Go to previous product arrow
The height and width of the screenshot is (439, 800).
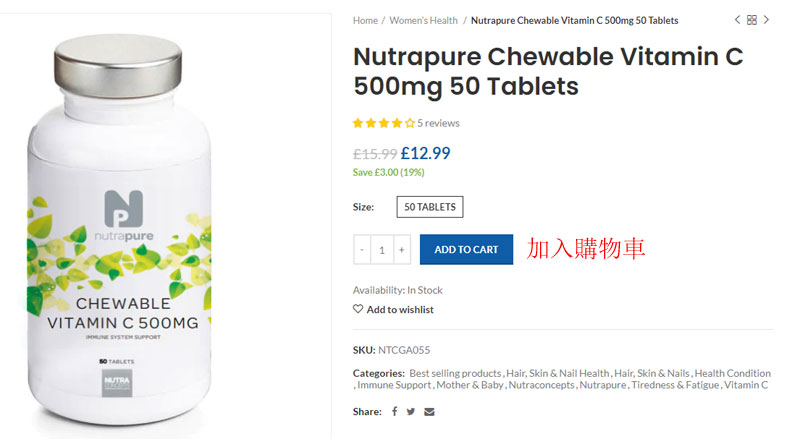(x=738, y=20)
